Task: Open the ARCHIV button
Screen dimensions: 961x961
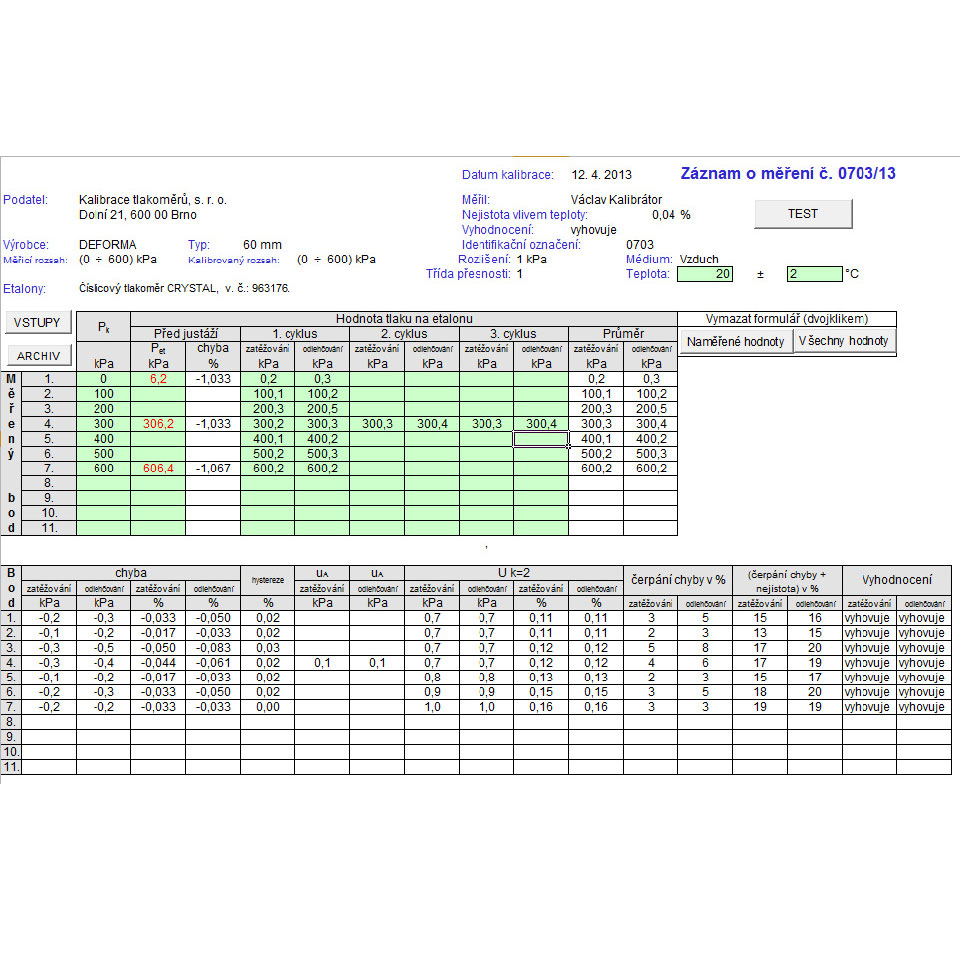Action: (39, 355)
